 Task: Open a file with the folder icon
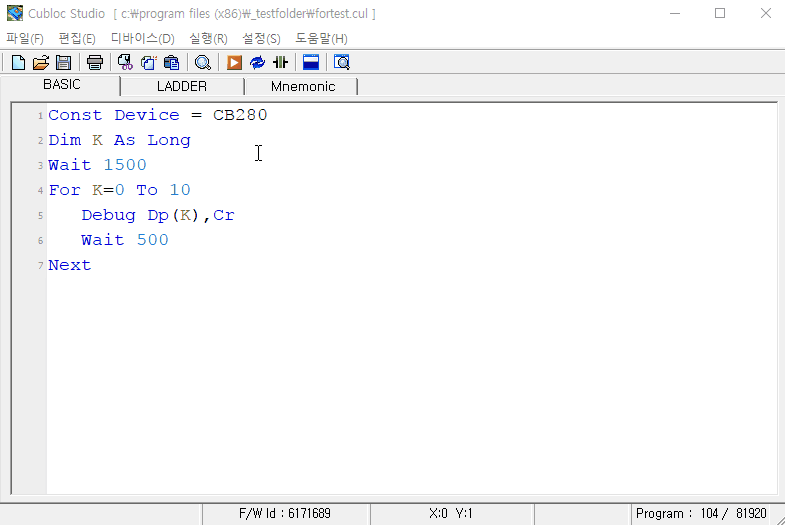[x=41, y=63]
